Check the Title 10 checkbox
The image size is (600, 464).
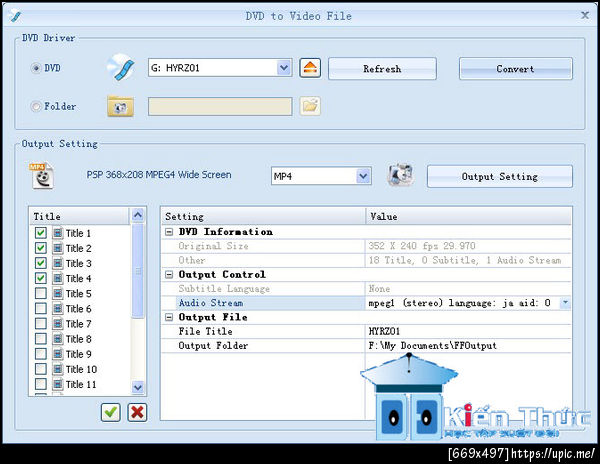(x=41, y=369)
